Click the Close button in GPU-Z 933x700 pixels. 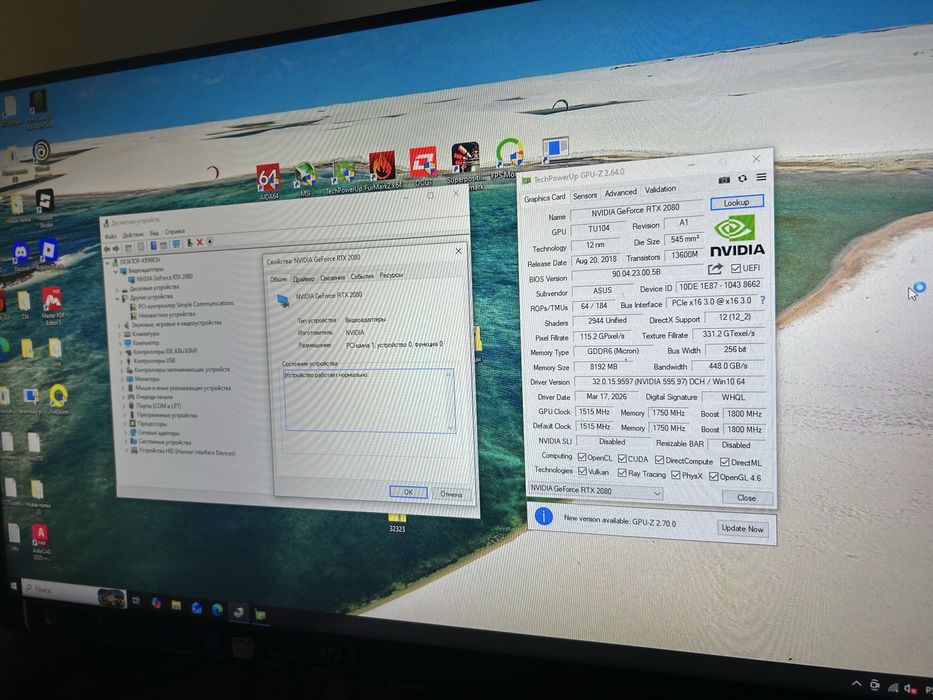point(747,498)
